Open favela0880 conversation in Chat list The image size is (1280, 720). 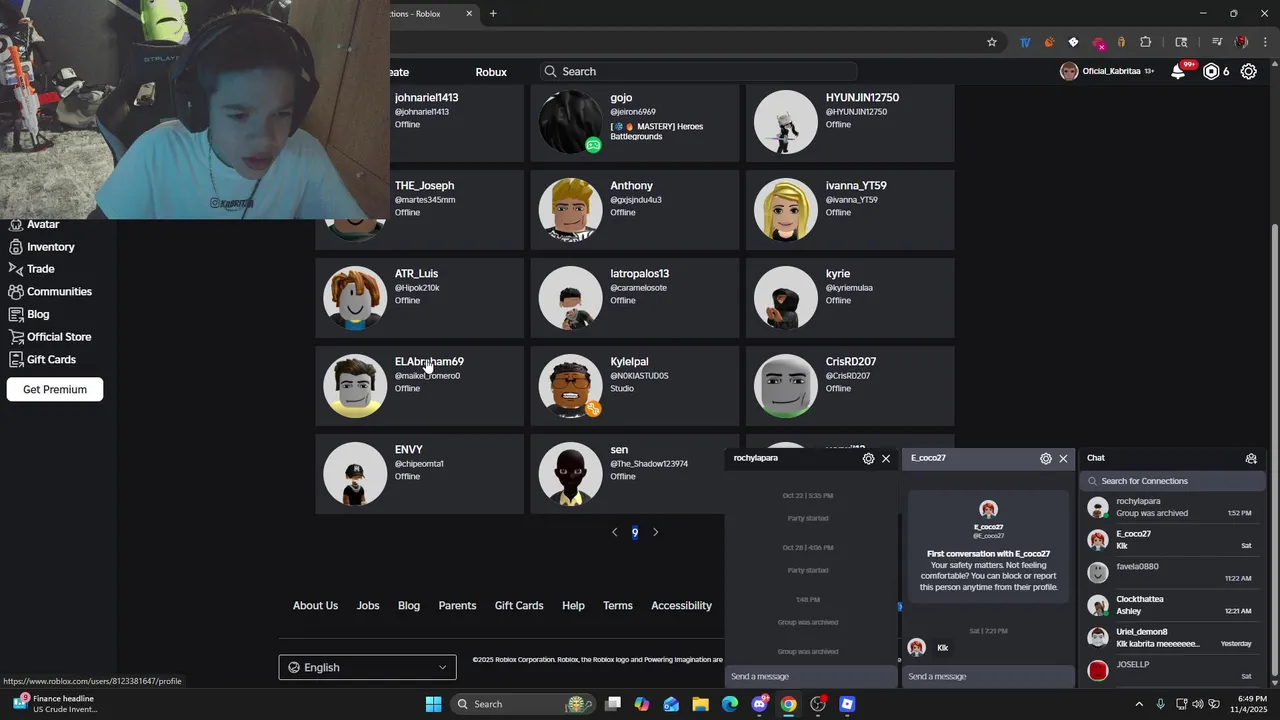point(1170,573)
